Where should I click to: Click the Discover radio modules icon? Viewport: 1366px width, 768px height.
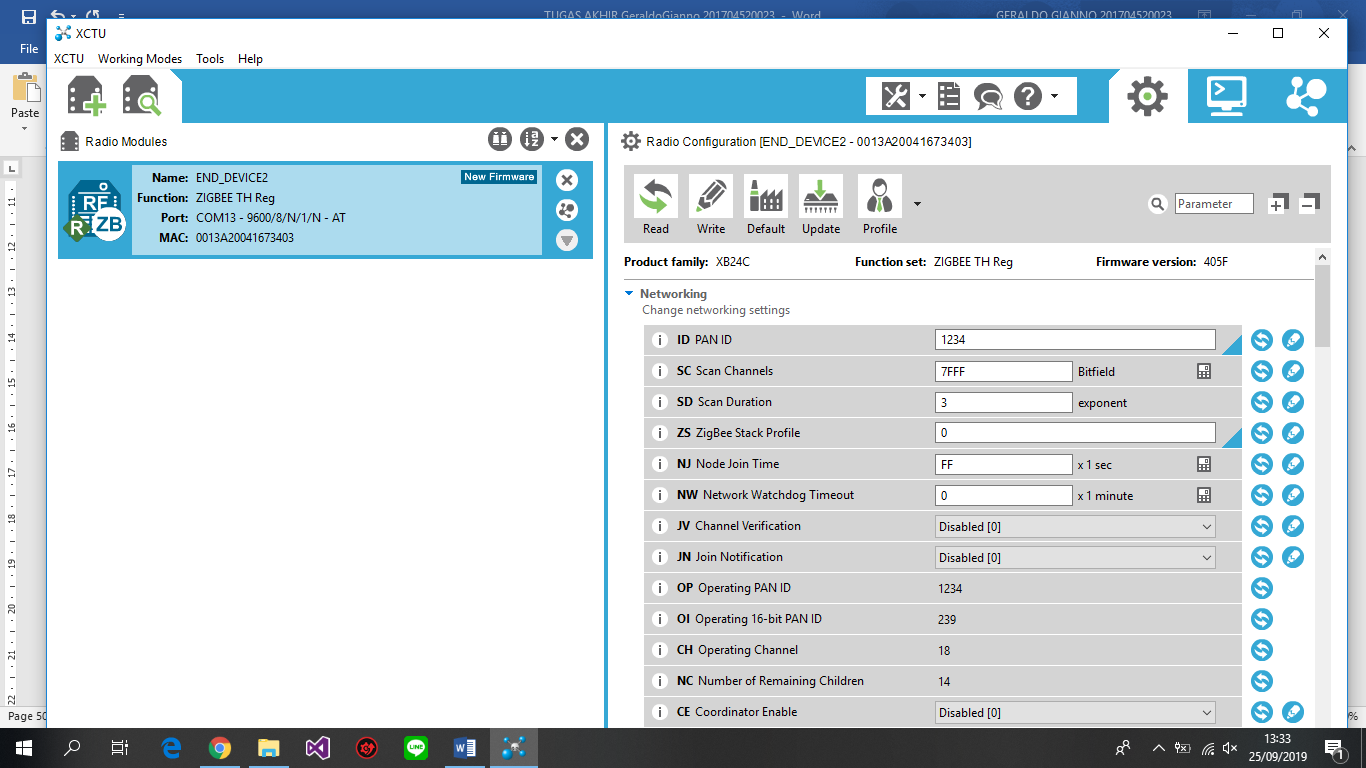142,96
